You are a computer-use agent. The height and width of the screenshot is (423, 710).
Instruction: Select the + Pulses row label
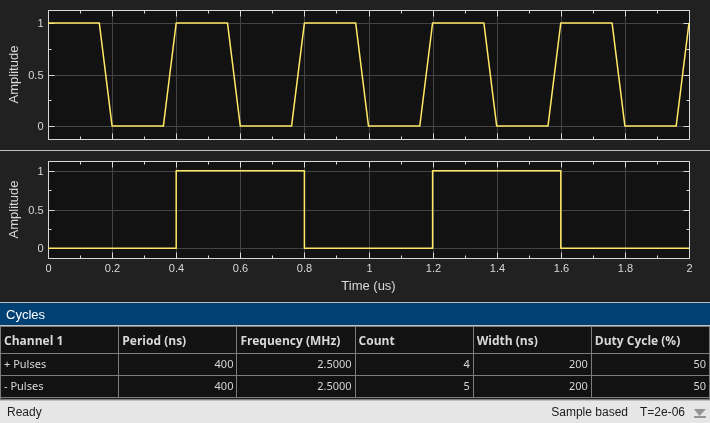click(x=25, y=364)
